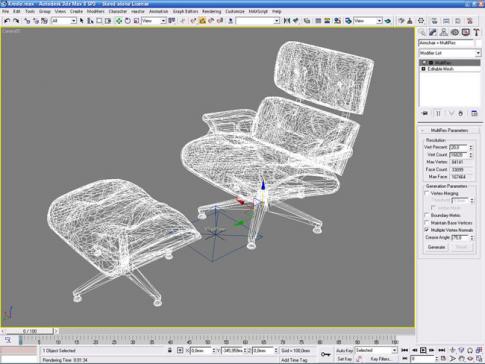Image resolution: width=485 pixels, height=364 pixels.
Task: Select the Select and Link tool
Action: [x=27, y=21]
